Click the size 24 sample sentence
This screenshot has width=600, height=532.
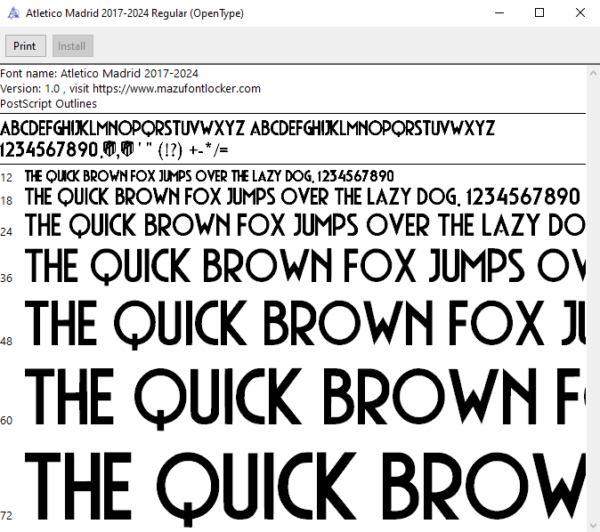pyautogui.click(x=305, y=225)
